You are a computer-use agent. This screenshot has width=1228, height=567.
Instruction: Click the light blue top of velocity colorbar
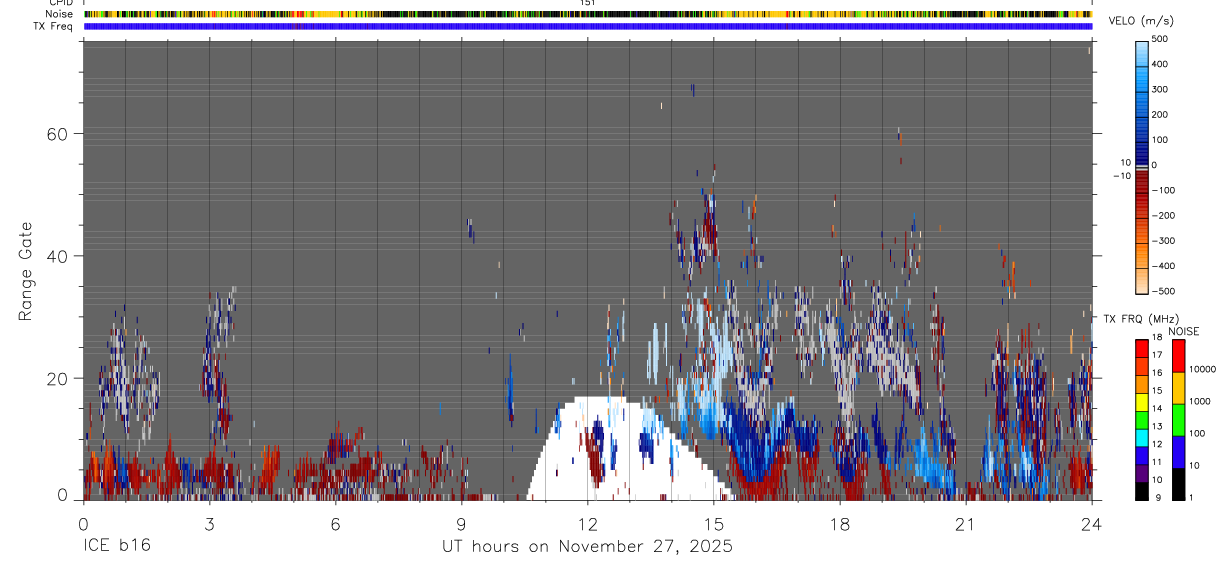tap(1142, 52)
